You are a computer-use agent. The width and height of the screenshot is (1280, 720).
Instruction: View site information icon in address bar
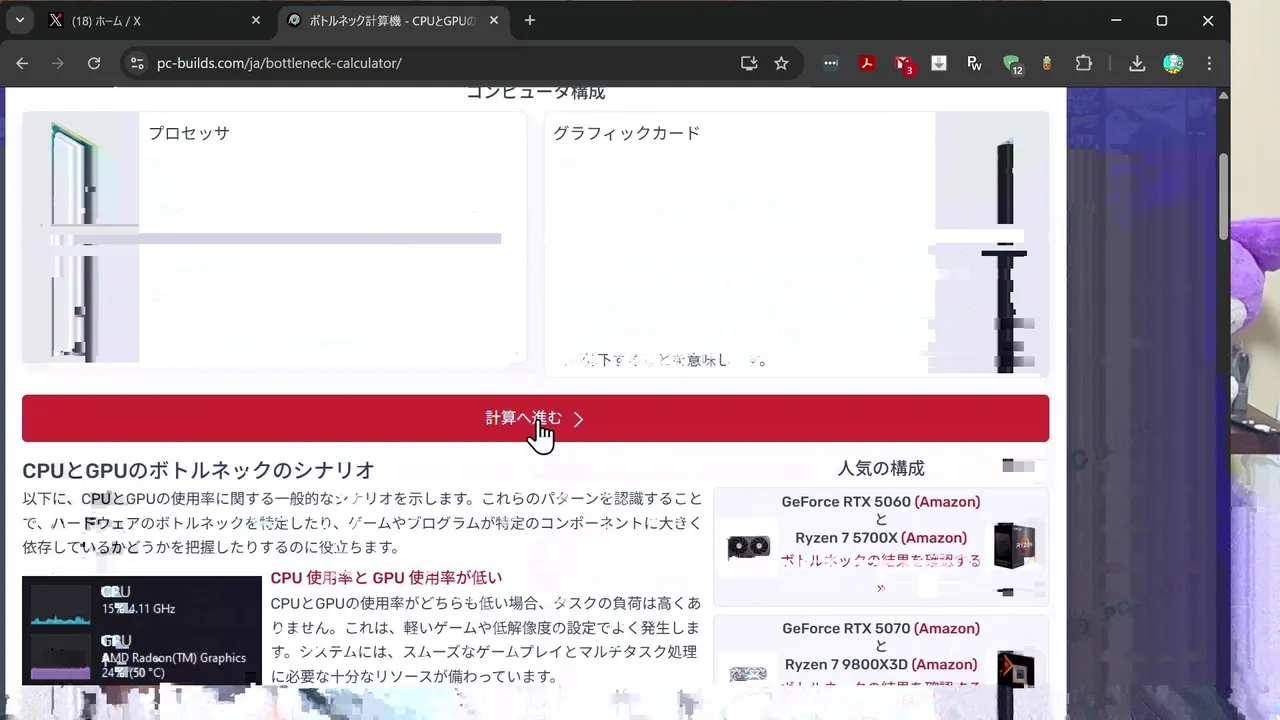click(137, 63)
